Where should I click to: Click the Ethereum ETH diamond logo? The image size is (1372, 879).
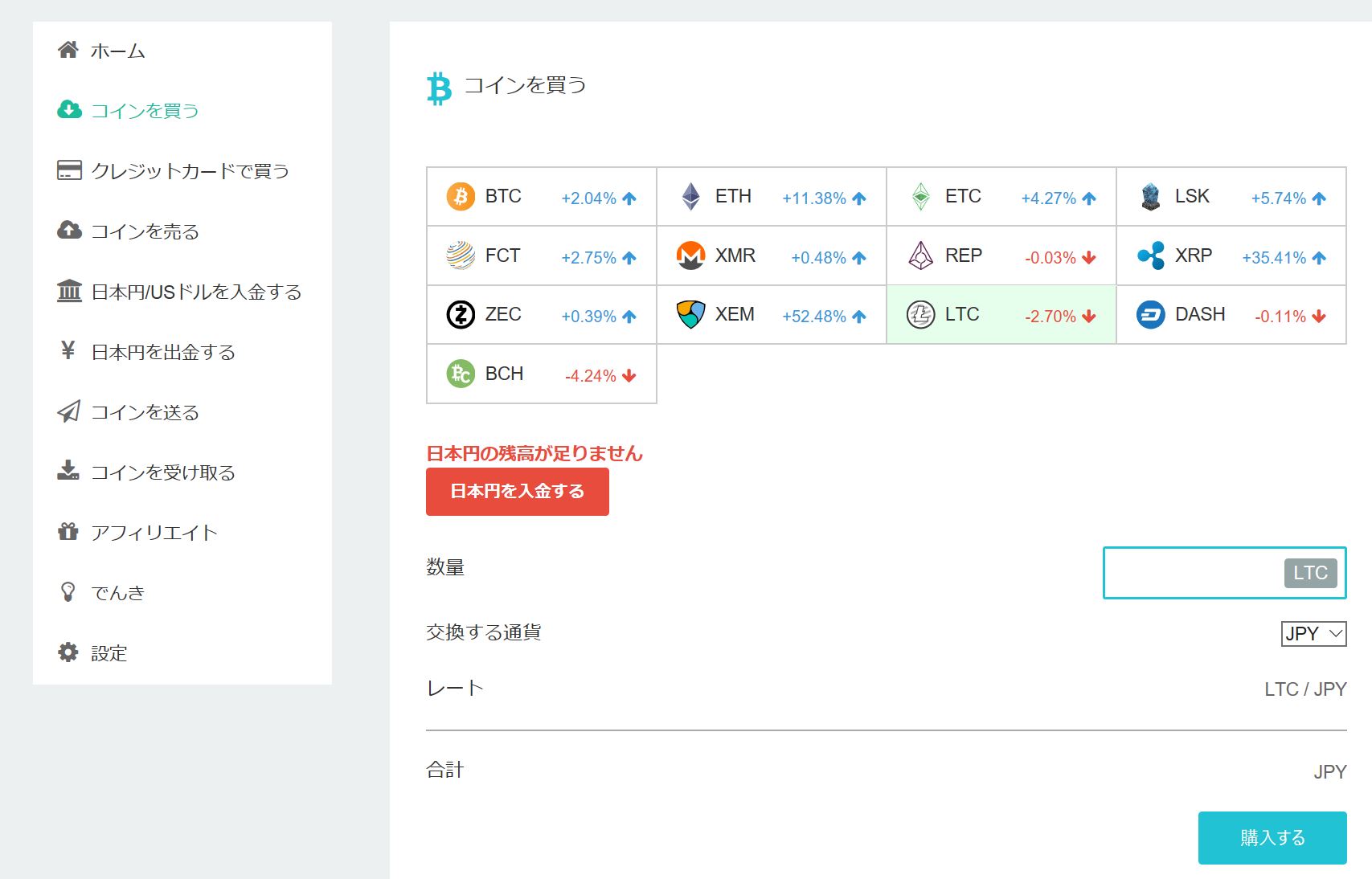(x=690, y=196)
